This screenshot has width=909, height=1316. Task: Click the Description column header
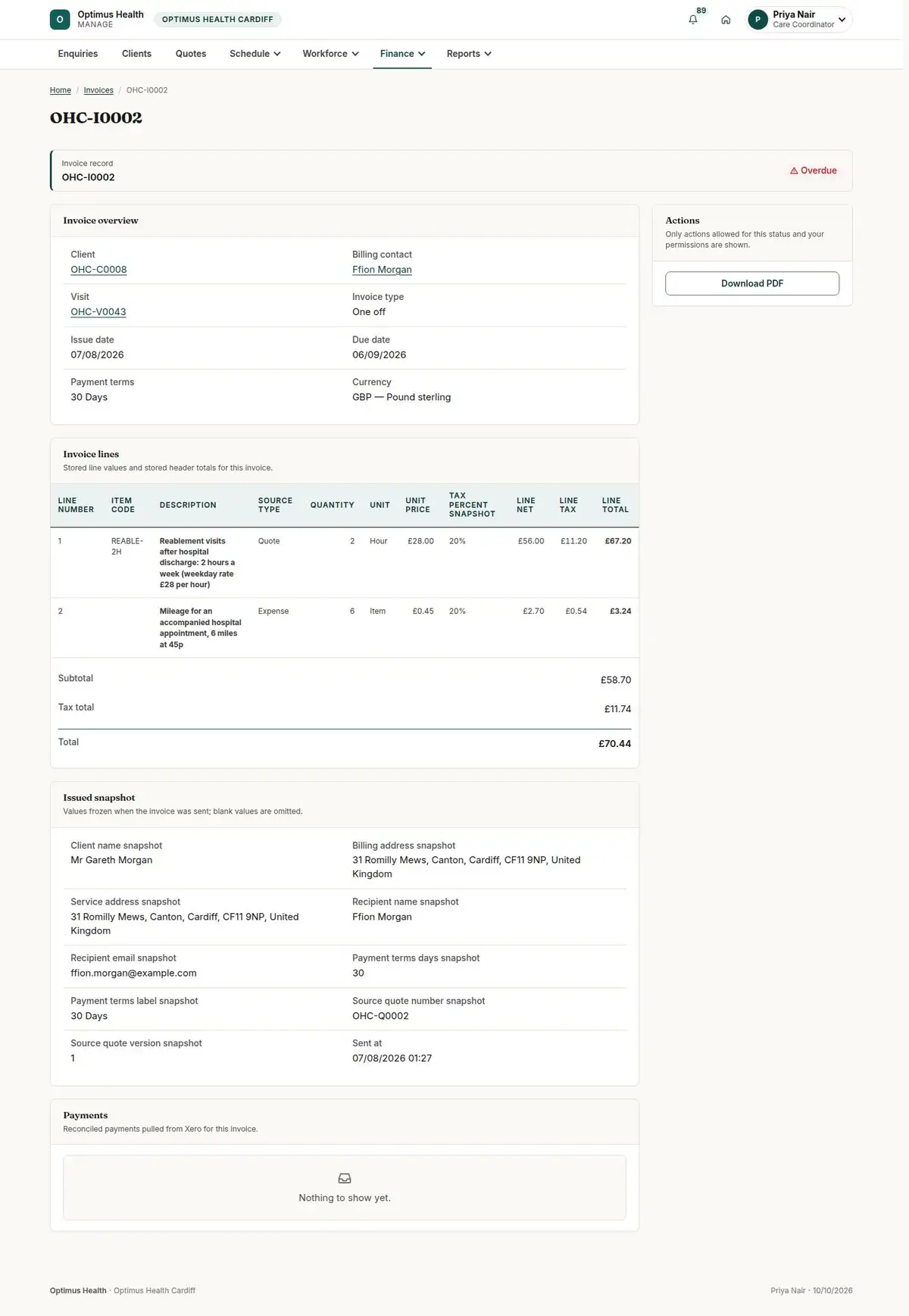(x=188, y=505)
